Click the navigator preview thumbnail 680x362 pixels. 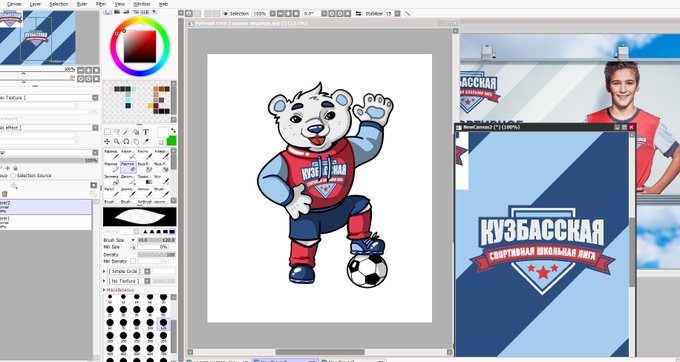tap(38, 38)
